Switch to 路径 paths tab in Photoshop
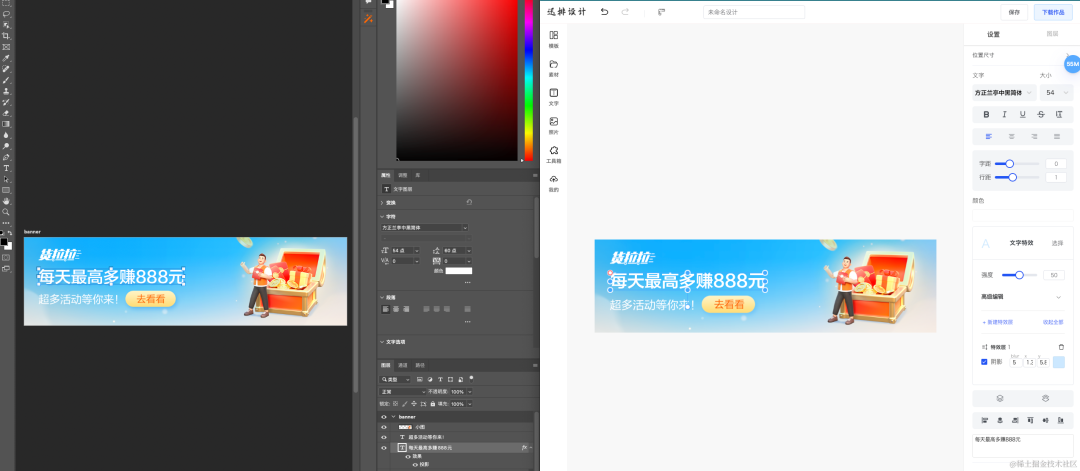This screenshot has width=1080, height=471. point(420,365)
